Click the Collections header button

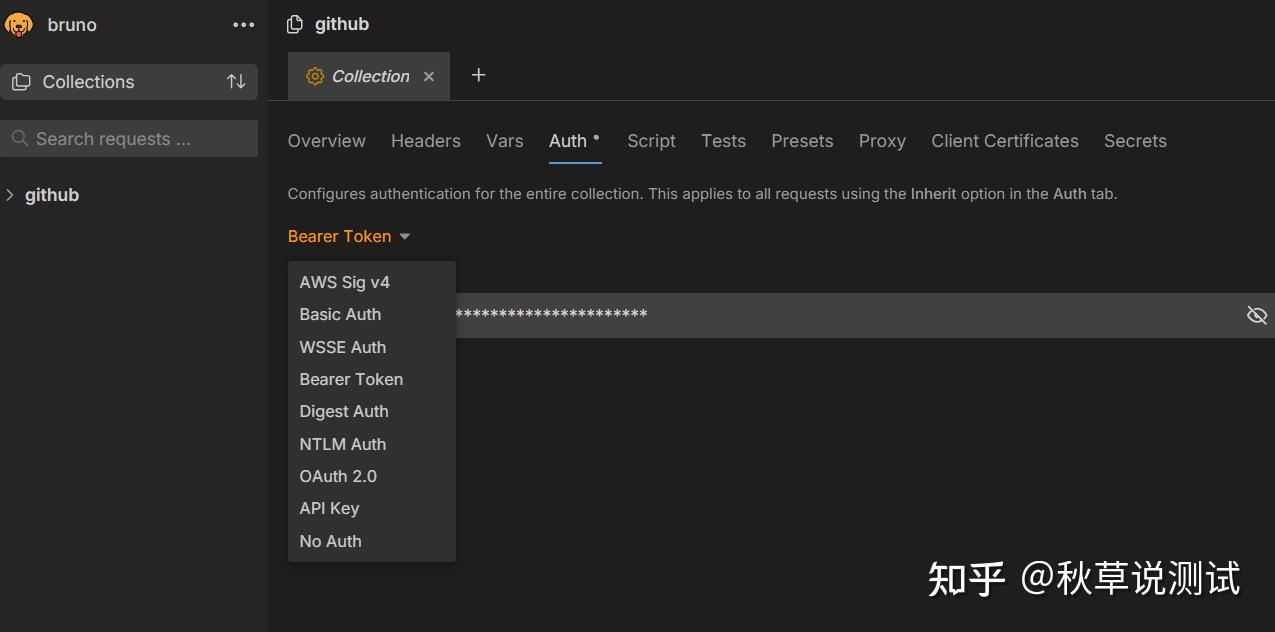(x=129, y=82)
